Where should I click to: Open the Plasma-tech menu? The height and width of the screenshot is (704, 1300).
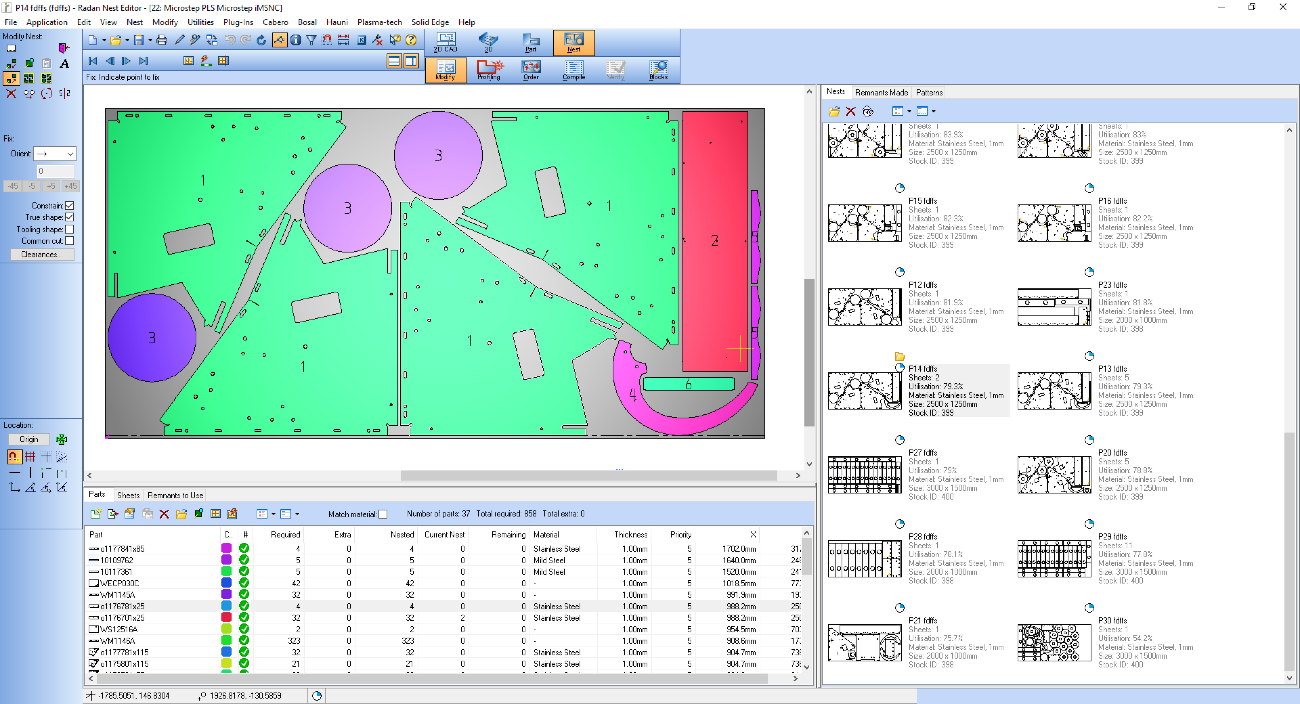point(379,22)
